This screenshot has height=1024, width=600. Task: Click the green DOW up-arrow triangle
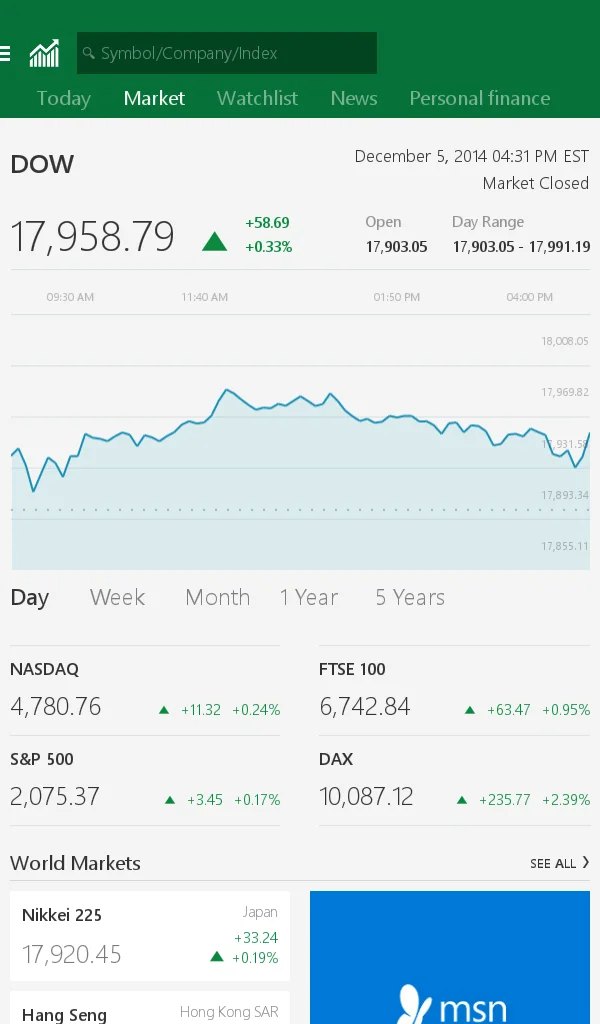point(214,242)
